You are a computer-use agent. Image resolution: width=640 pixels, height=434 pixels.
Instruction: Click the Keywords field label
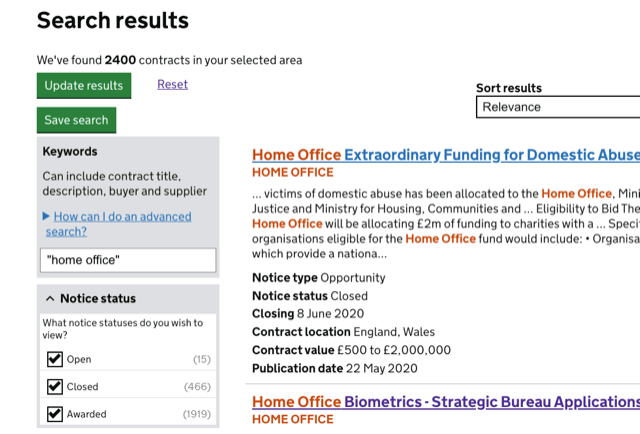[70, 152]
